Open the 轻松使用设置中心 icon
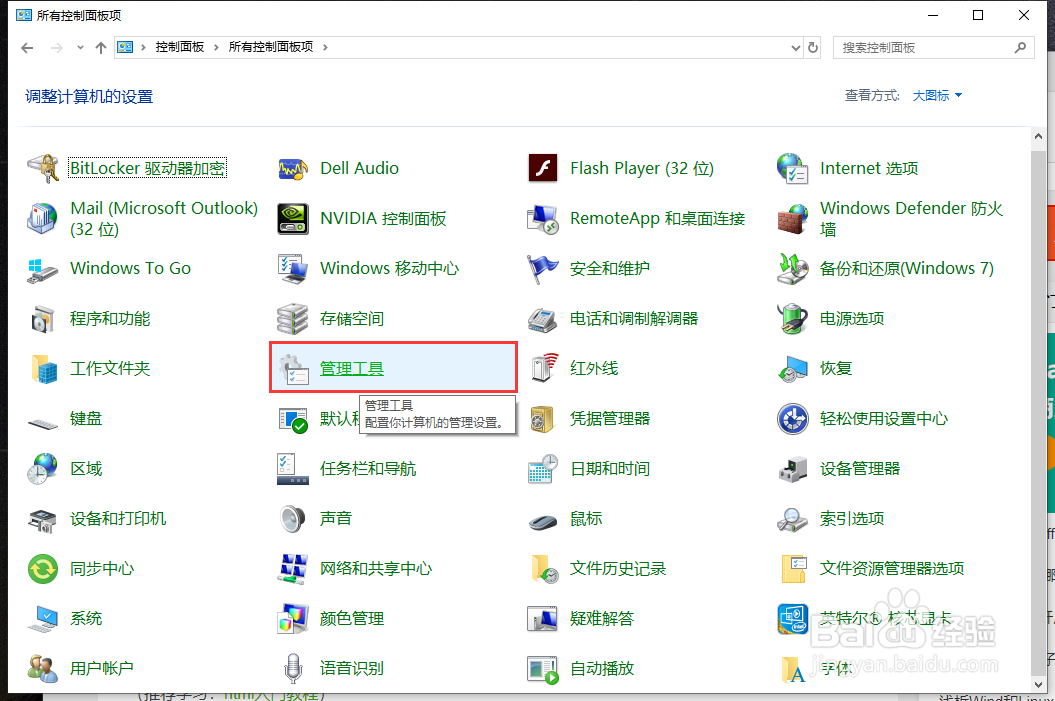1055x701 pixels. pos(793,418)
